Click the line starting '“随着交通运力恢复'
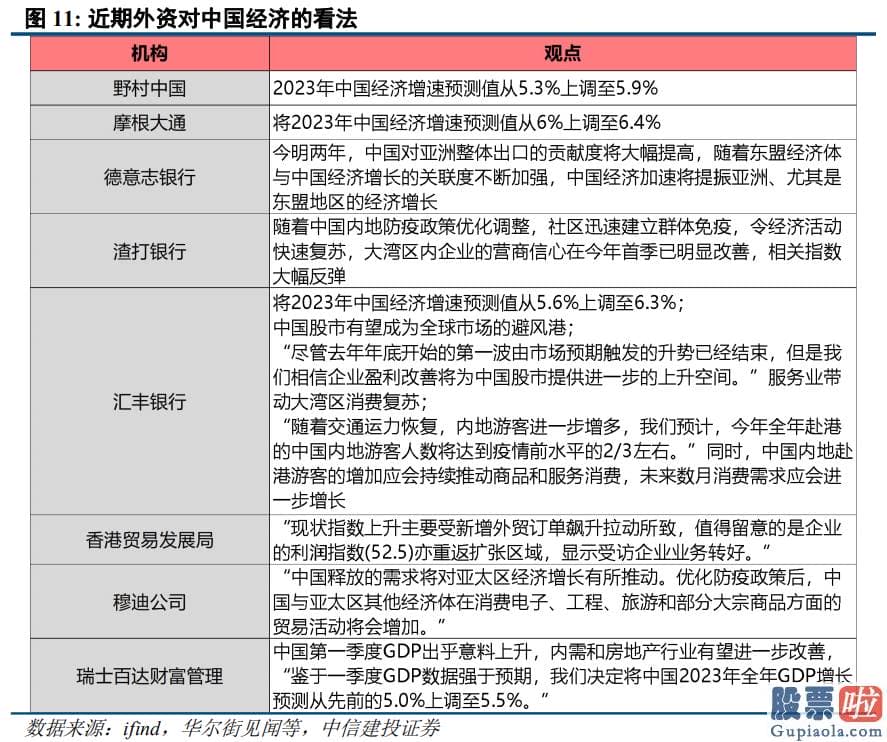 tap(561, 426)
